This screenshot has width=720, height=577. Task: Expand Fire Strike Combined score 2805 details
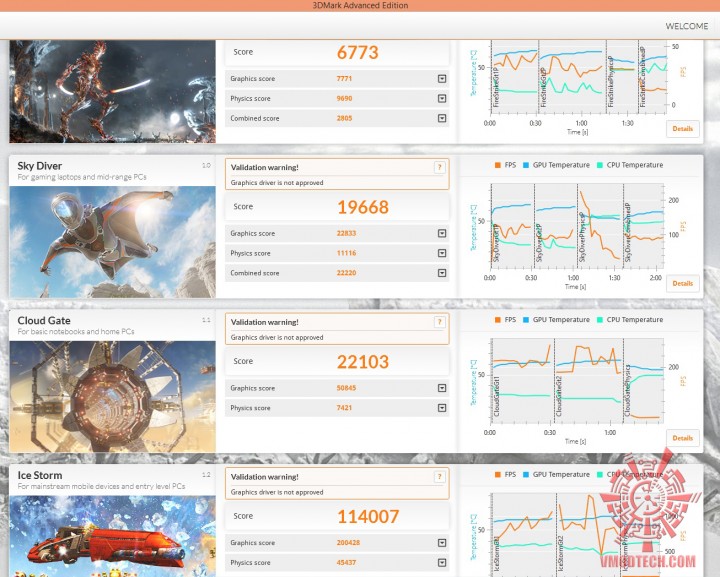point(442,118)
